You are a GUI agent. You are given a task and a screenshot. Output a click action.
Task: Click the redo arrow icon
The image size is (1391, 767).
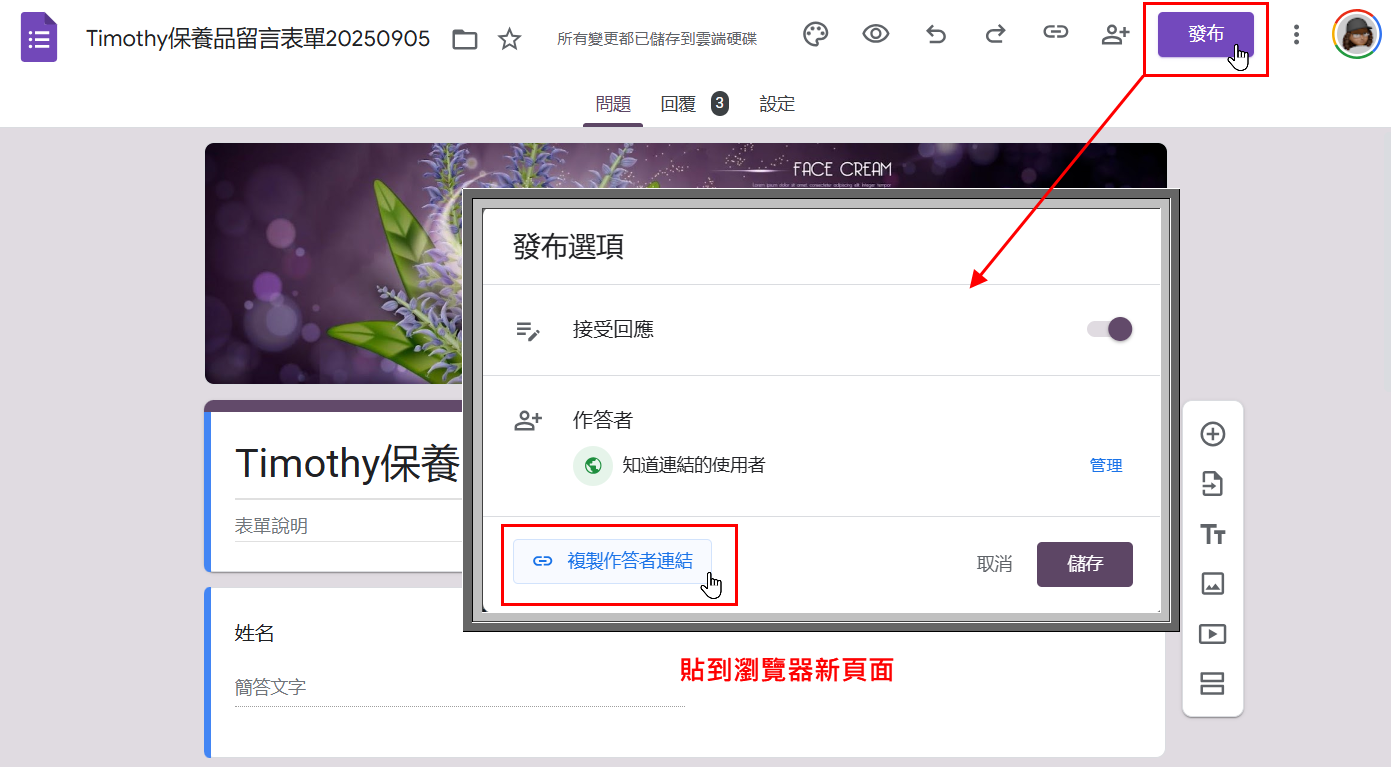[x=995, y=35]
